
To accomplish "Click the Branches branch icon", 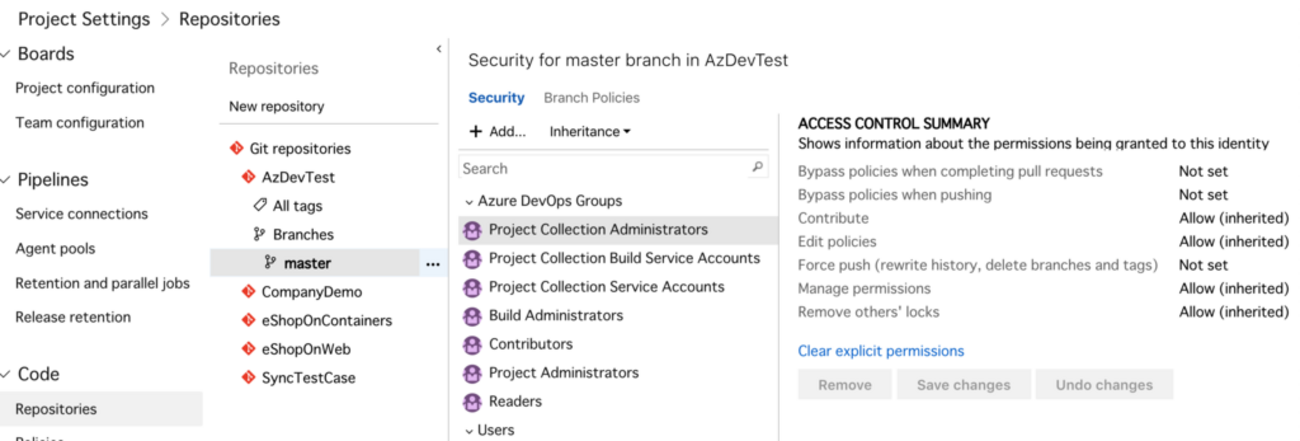I will 260,234.
